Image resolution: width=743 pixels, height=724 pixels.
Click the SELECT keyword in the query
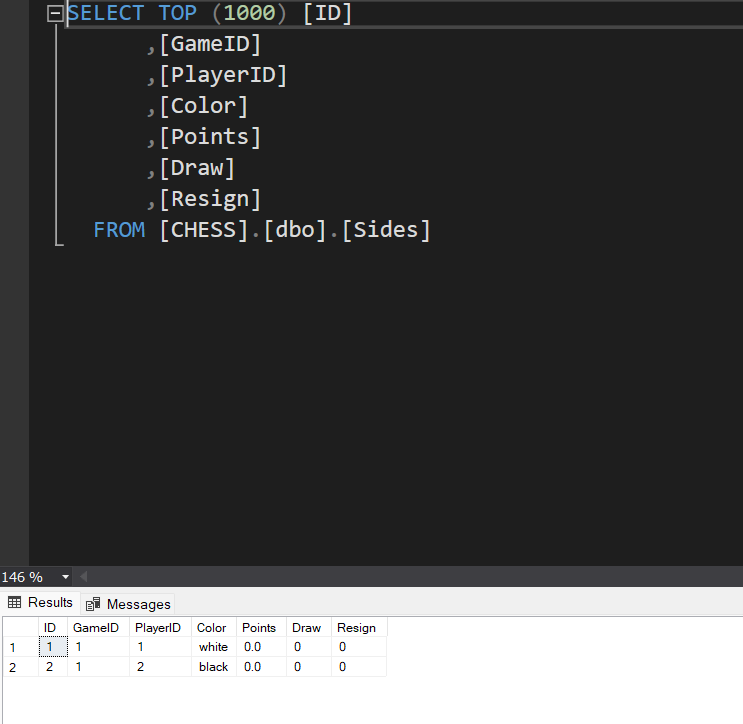point(106,13)
